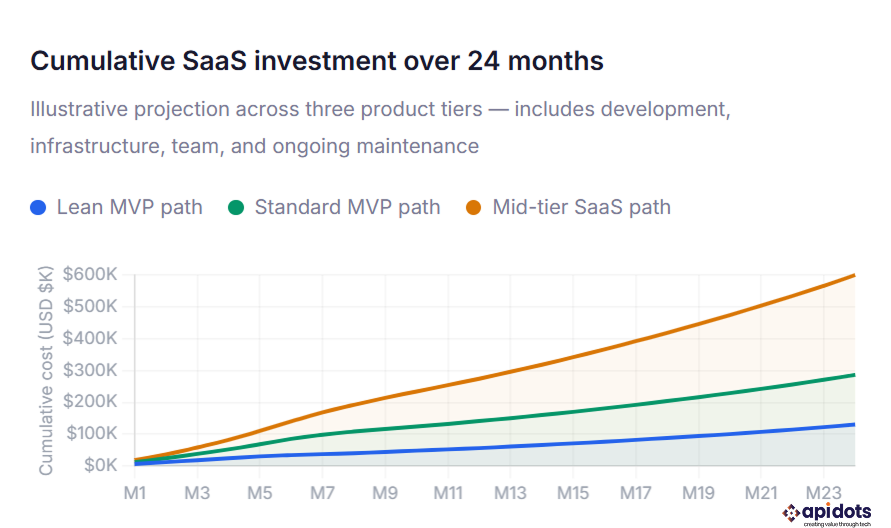Click the $600K y-axis label

click(90, 274)
